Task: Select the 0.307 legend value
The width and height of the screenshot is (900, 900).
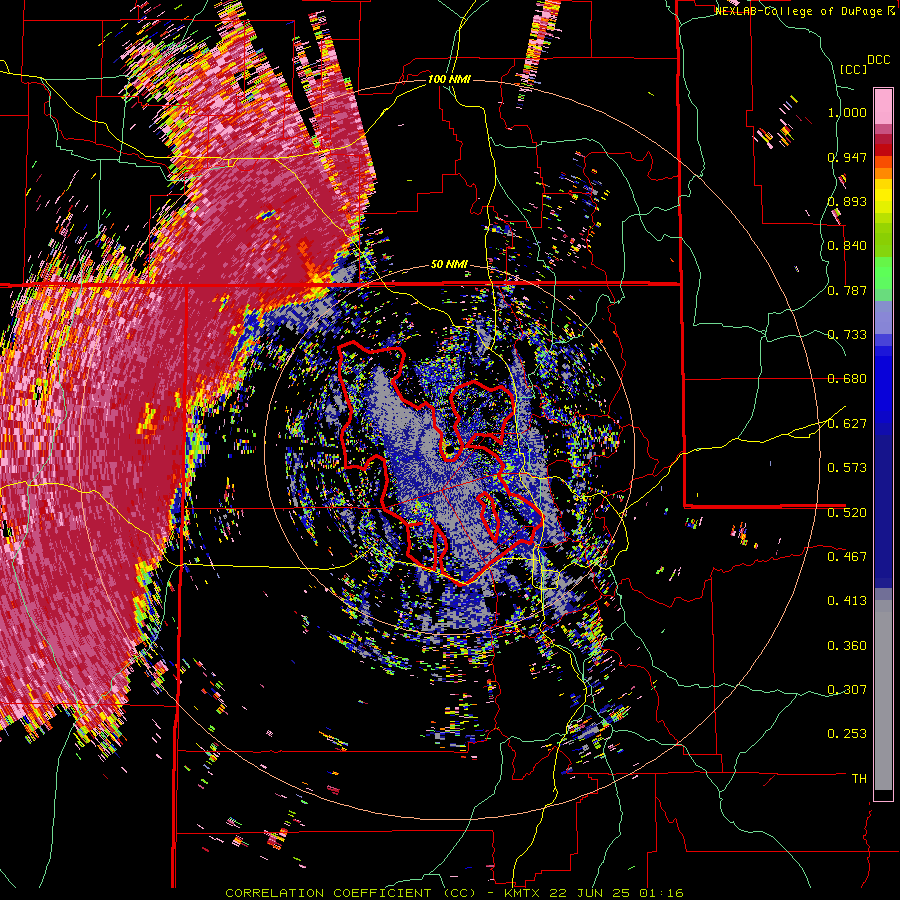Action: [x=847, y=690]
